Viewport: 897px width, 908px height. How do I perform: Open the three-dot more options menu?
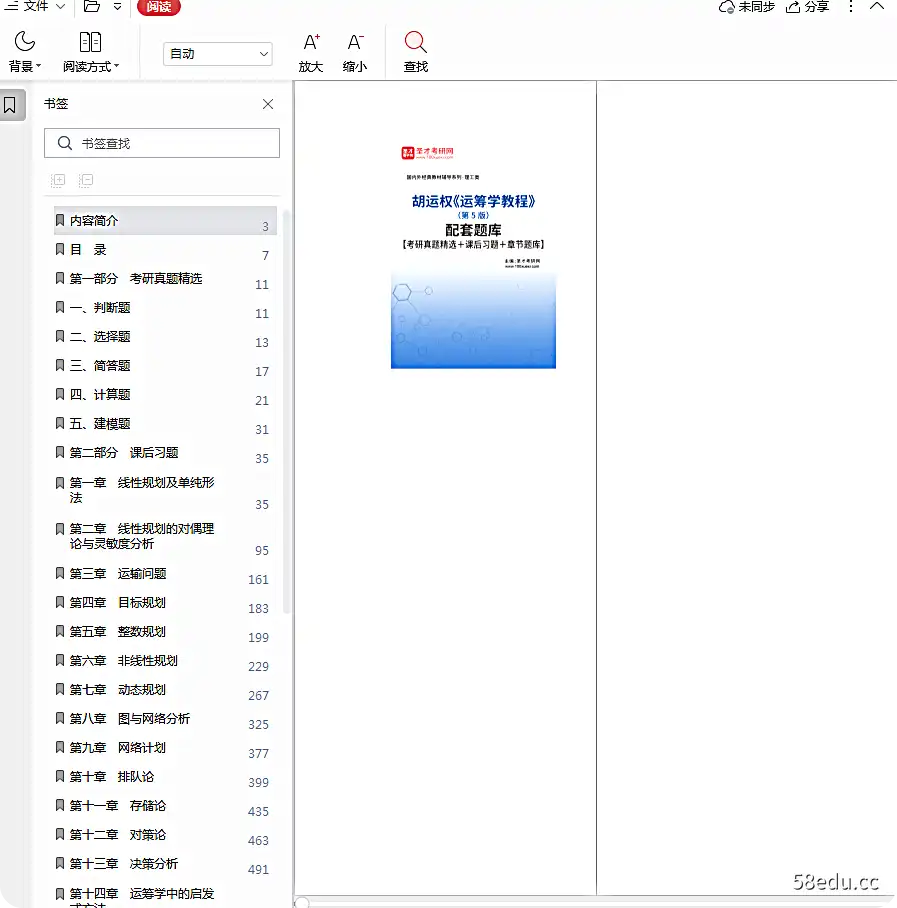(851, 6)
